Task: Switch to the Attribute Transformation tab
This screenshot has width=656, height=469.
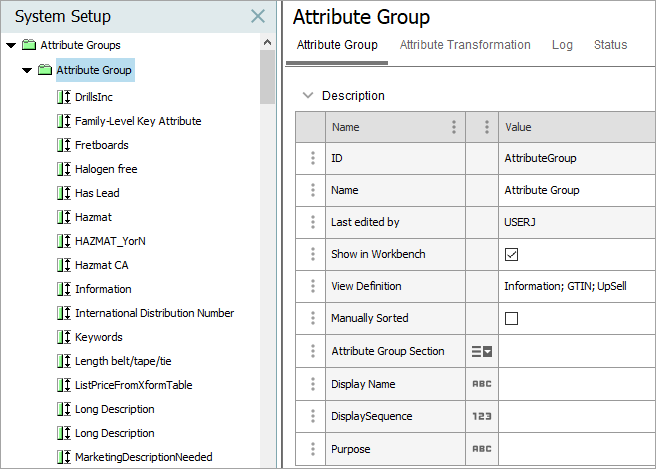Action: 465,45
